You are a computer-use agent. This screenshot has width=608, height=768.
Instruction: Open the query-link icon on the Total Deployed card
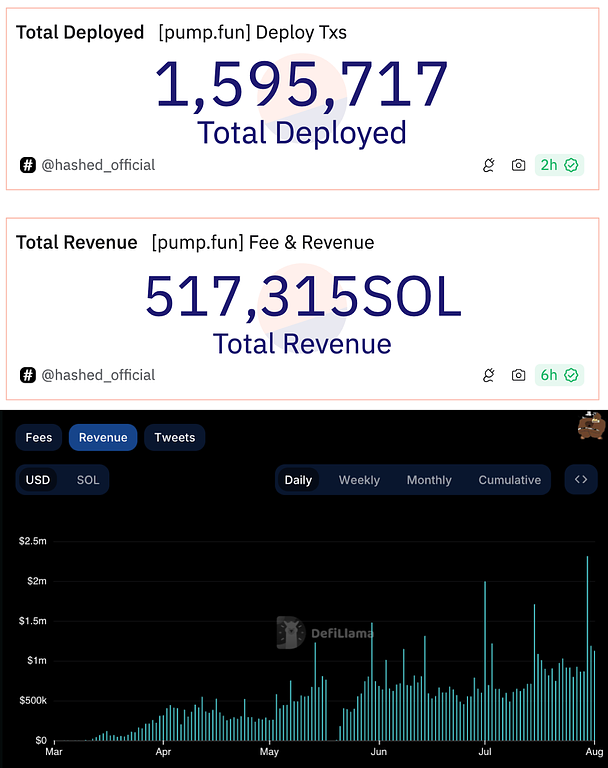(488, 165)
